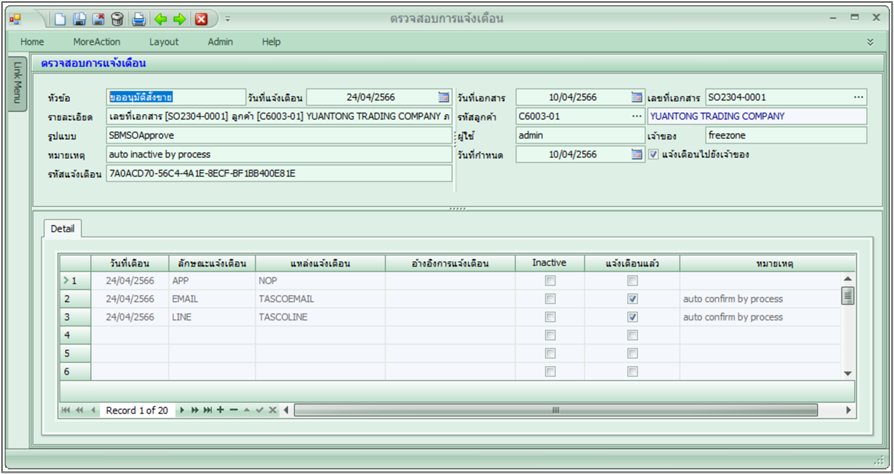894x474 pixels.
Task: Check Inactive box for the APP row
Action: [550, 282]
